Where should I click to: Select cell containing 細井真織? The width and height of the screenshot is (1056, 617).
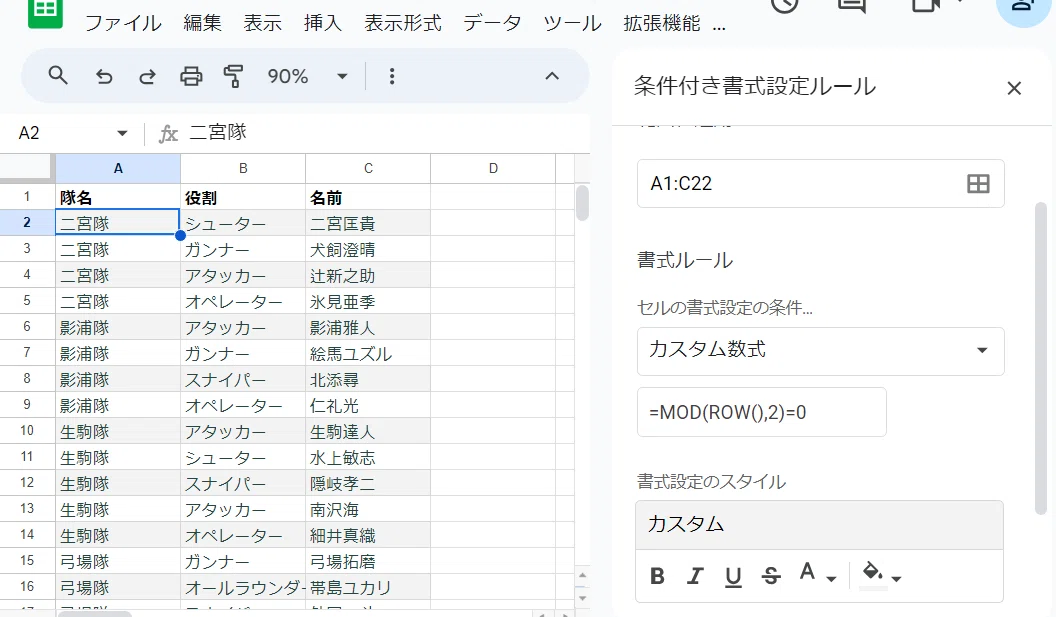pyautogui.click(x=368, y=535)
